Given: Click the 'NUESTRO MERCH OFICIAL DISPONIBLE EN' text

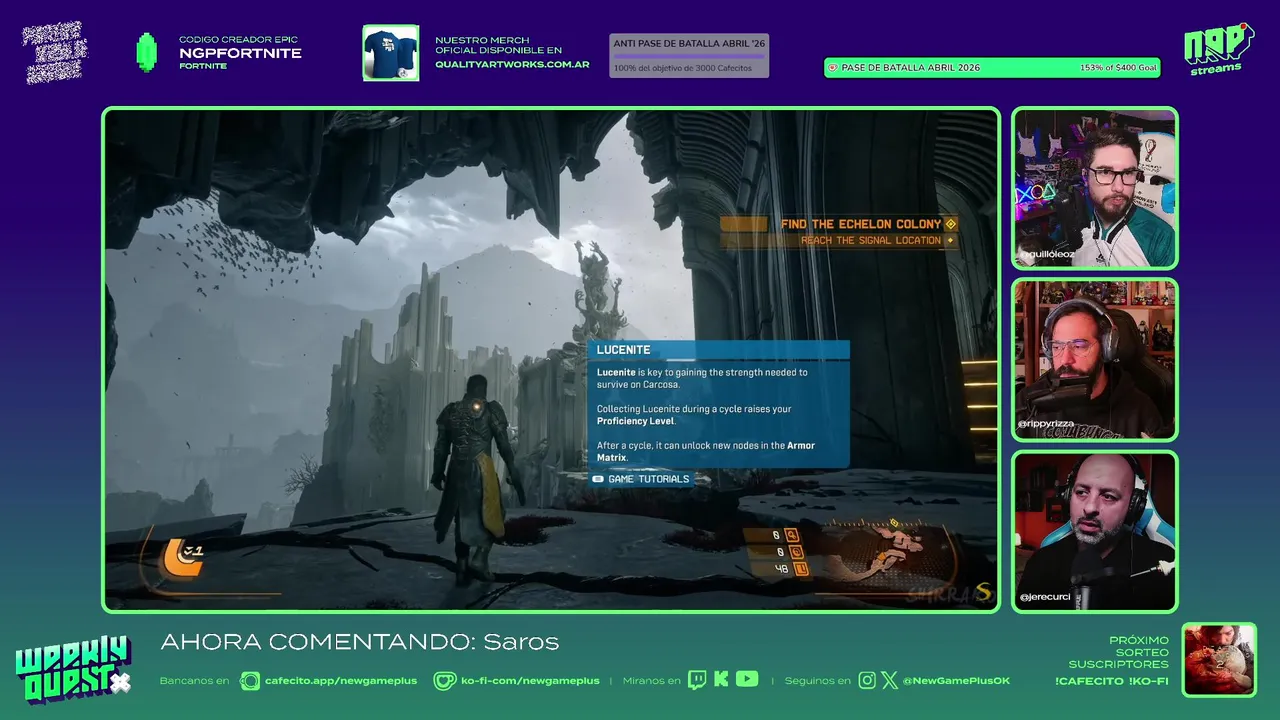Looking at the screenshot, I should (x=498, y=45).
